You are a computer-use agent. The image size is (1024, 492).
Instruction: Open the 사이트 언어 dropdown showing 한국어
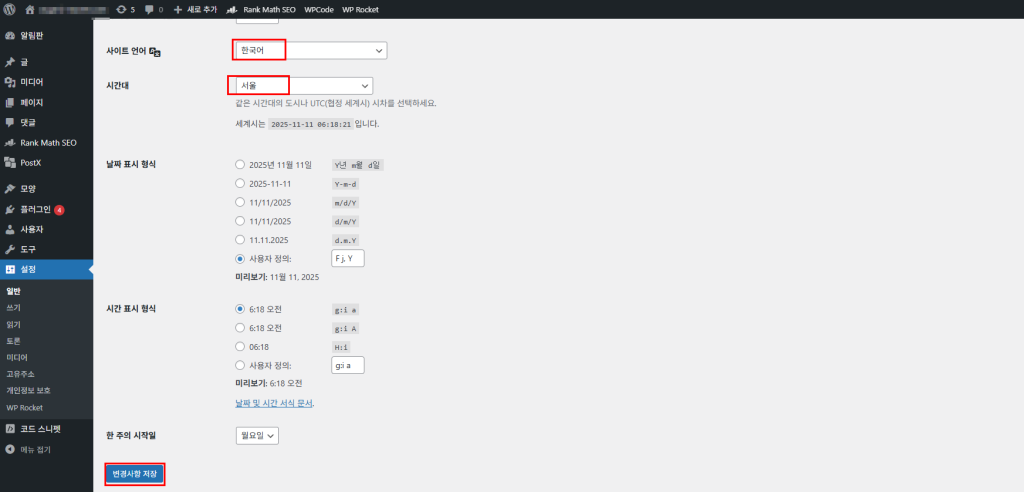click(x=311, y=50)
